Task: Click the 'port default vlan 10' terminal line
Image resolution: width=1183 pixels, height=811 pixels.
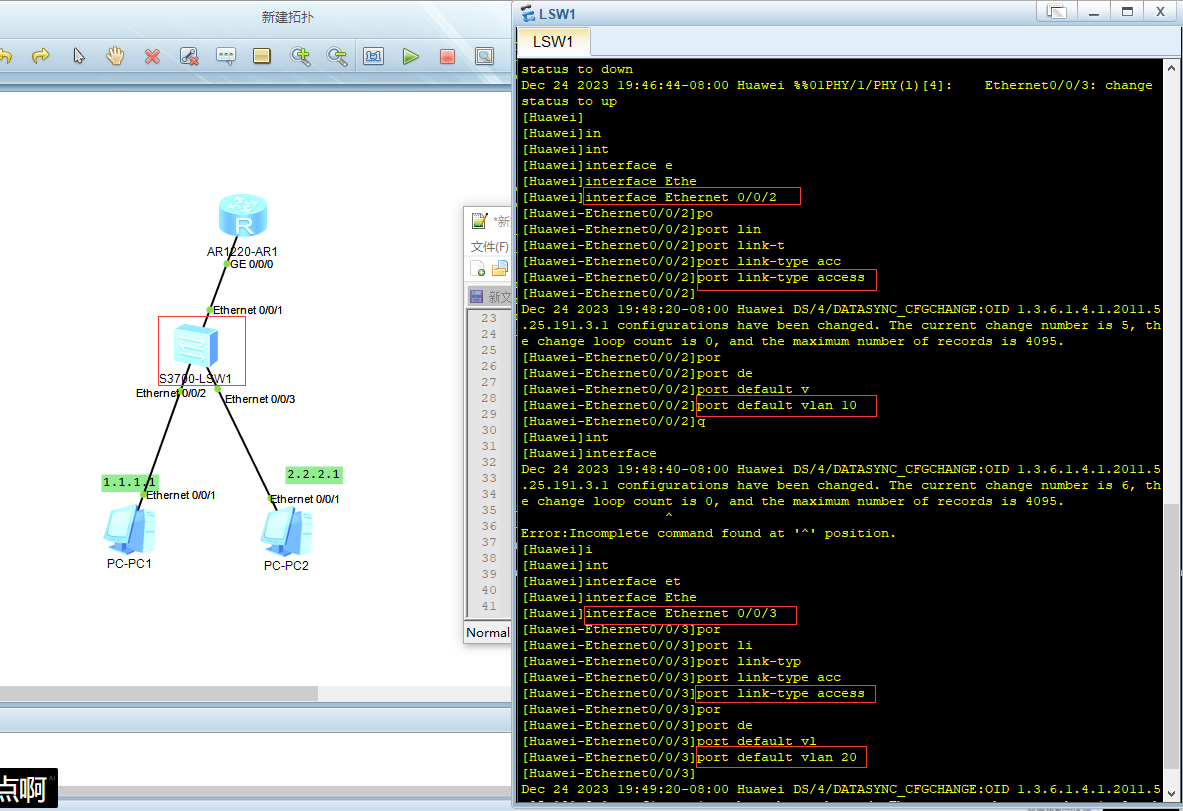Action: tap(777, 406)
